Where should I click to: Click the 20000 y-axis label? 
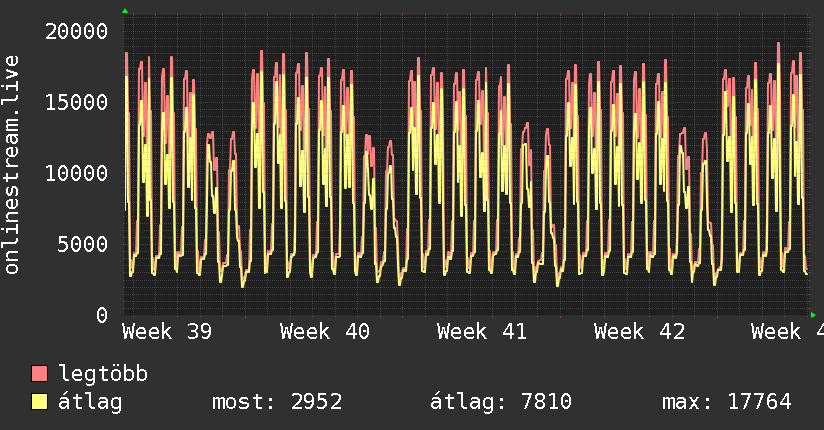tap(76, 32)
